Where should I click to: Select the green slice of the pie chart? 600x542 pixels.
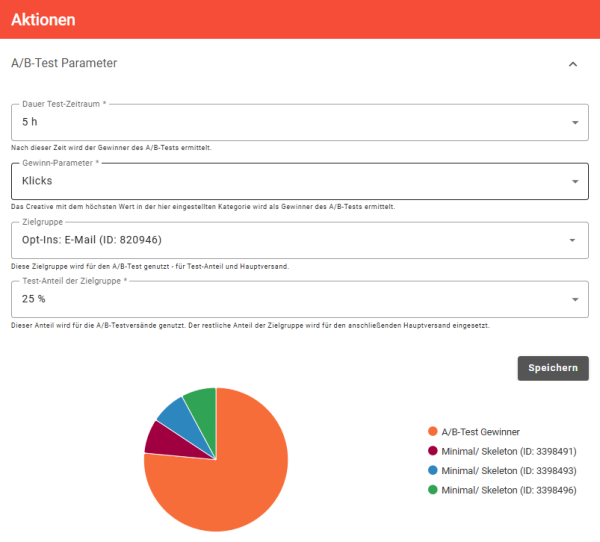(202, 401)
